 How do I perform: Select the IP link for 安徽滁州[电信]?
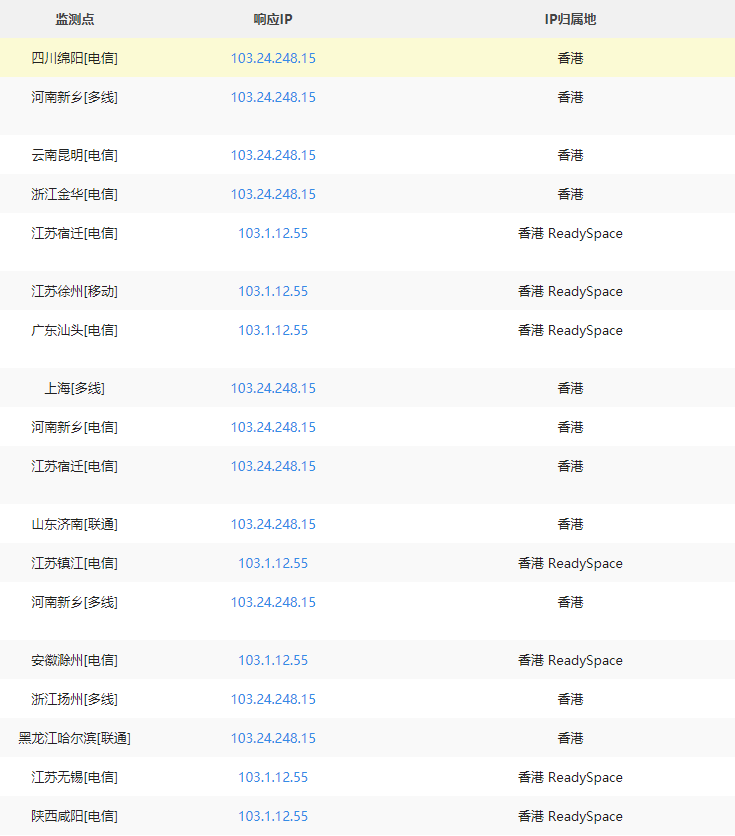click(x=273, y=660)
